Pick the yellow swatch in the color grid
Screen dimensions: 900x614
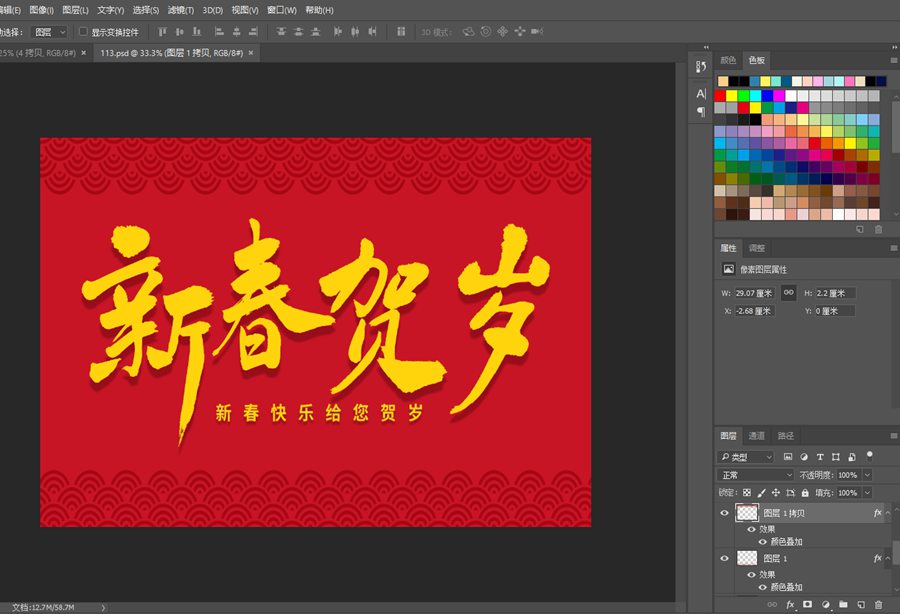[733, 96]
